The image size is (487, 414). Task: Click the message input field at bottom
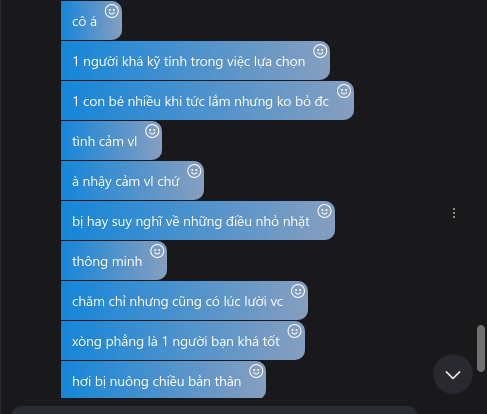pos(215,410)
